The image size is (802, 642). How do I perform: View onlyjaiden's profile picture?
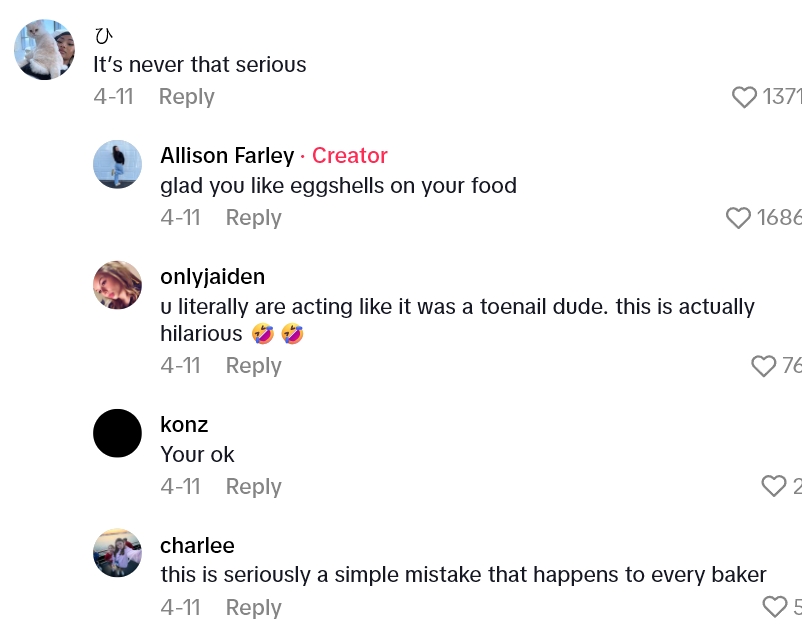117,285
